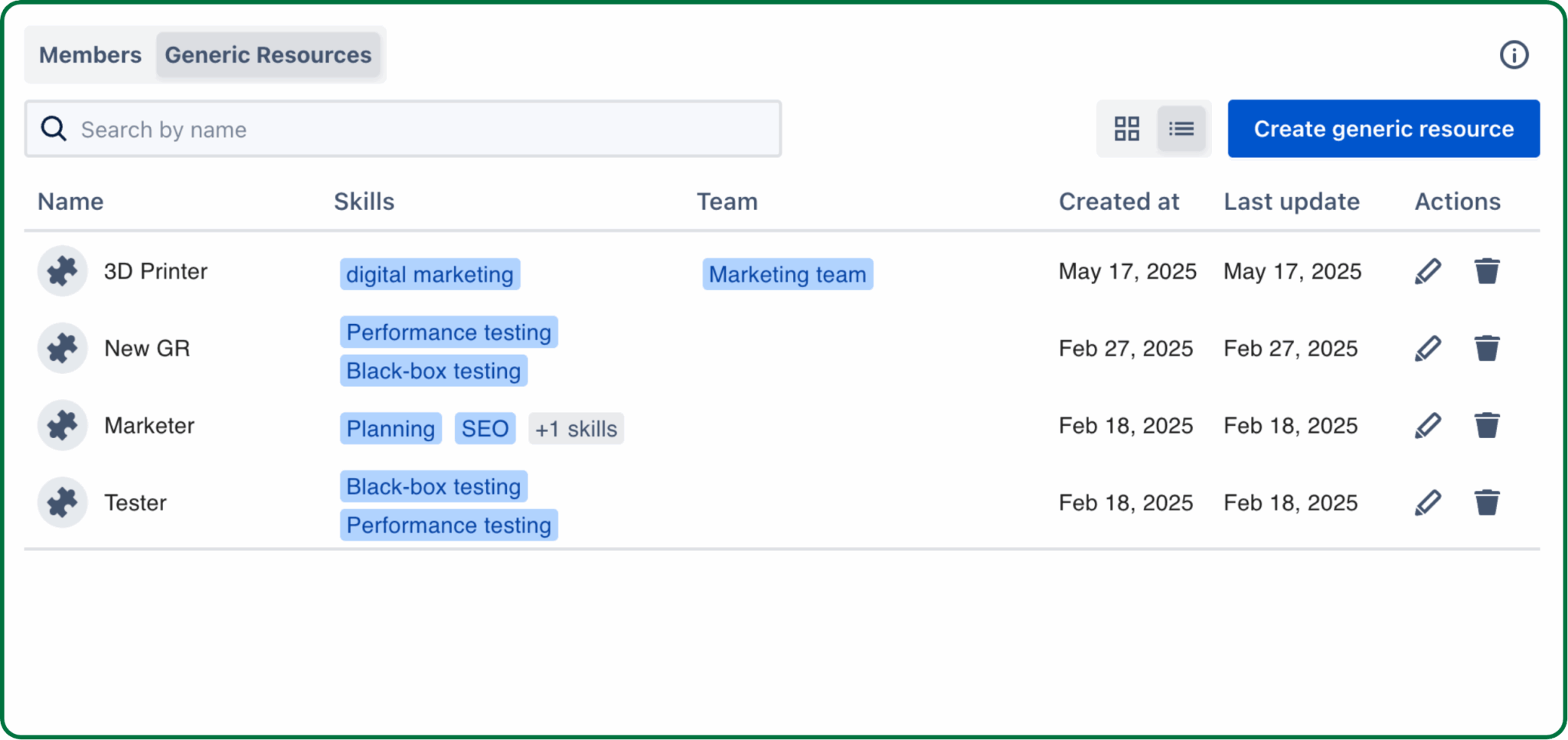
Task: Switch to list view
Action: pyautogui.click(x=1181, y=129)
